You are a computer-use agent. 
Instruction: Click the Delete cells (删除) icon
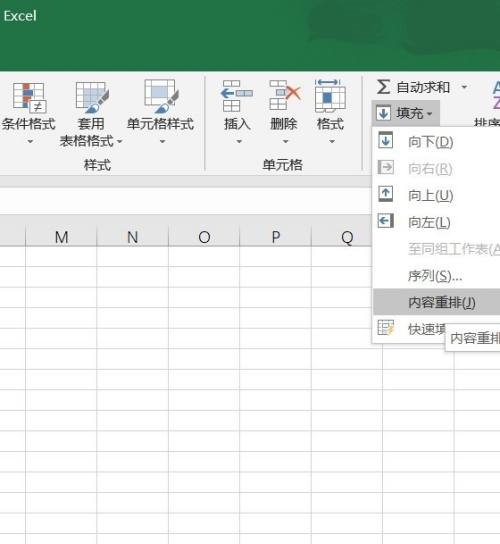pyautogui.click(x=285, y=95)
